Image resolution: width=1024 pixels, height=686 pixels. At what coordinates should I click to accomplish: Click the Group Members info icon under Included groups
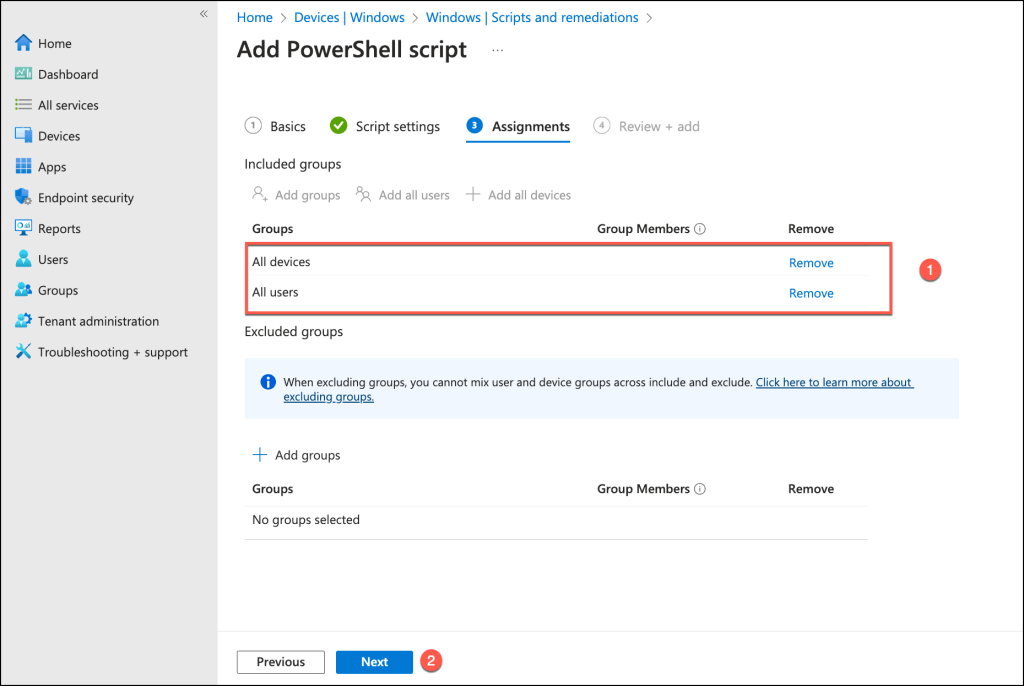(x=700, y=229)
